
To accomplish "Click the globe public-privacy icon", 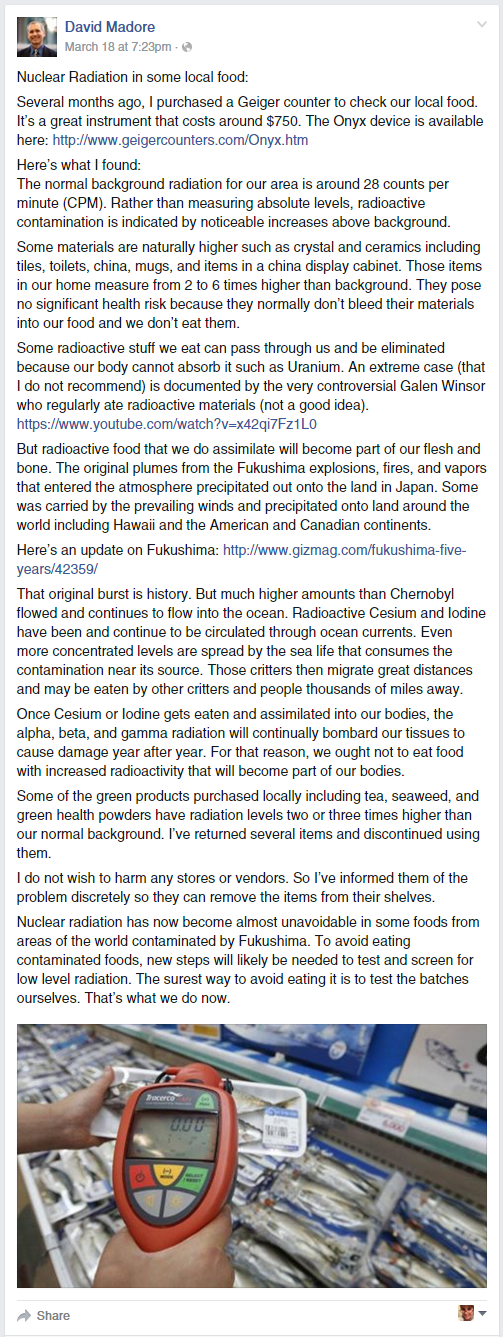I will click(187, 47).
